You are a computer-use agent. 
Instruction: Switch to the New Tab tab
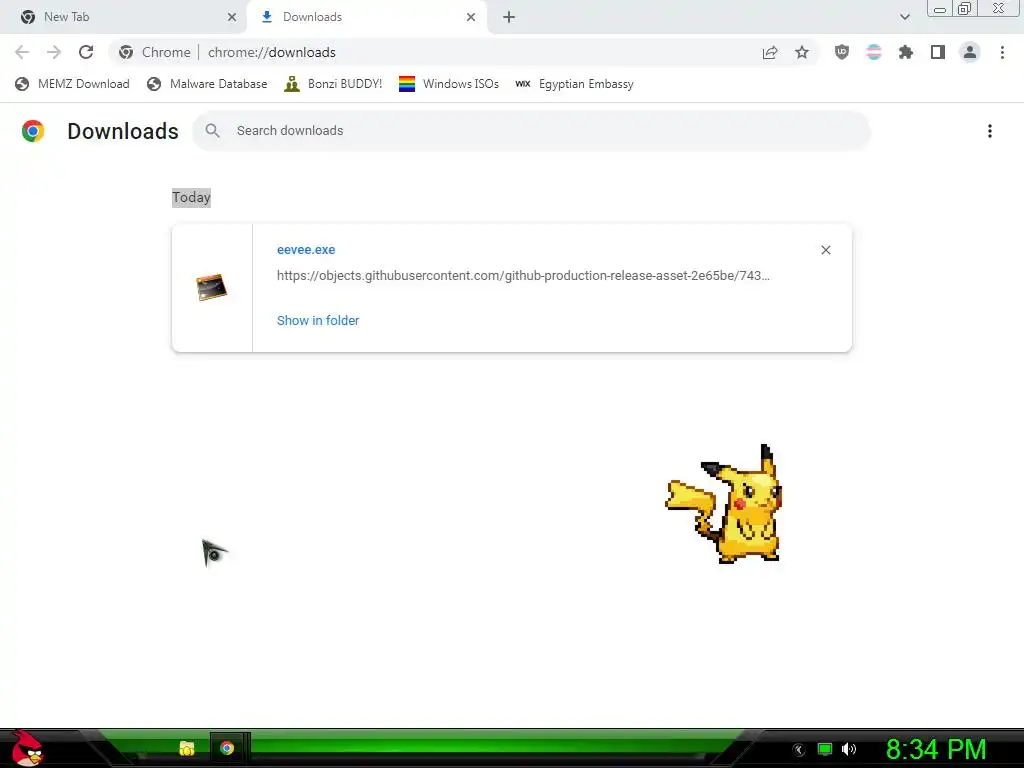pyautogui.click(x=124, y=17)
